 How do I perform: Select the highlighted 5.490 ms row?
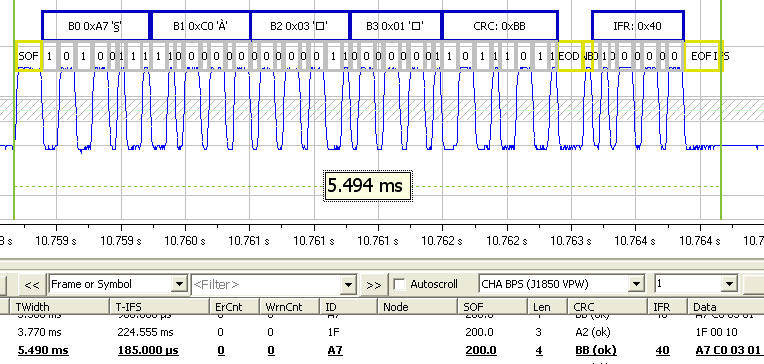click(382, 350)
